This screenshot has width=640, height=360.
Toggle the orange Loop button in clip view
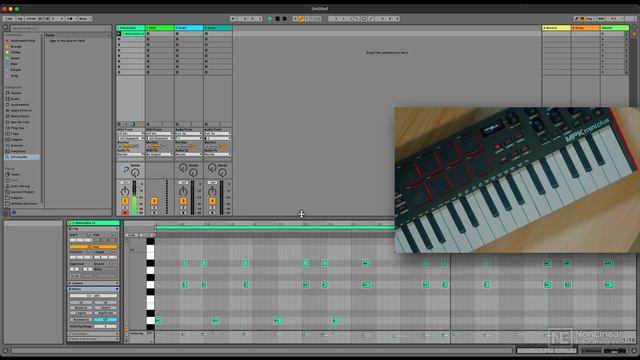(x=93, y=247)
